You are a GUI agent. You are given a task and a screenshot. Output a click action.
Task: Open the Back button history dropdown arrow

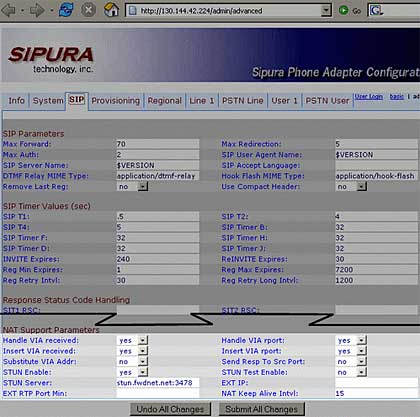[x=22, y=11]
